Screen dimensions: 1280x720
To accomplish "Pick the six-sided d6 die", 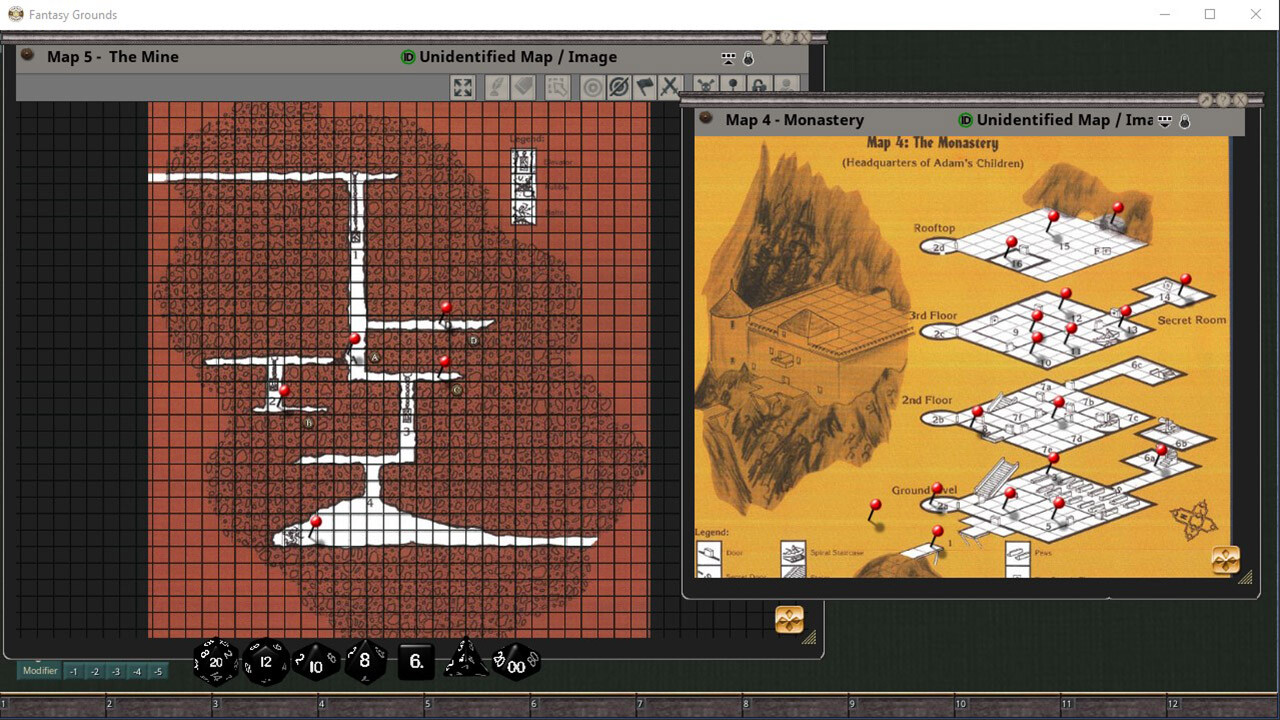I will coord(416,661).
